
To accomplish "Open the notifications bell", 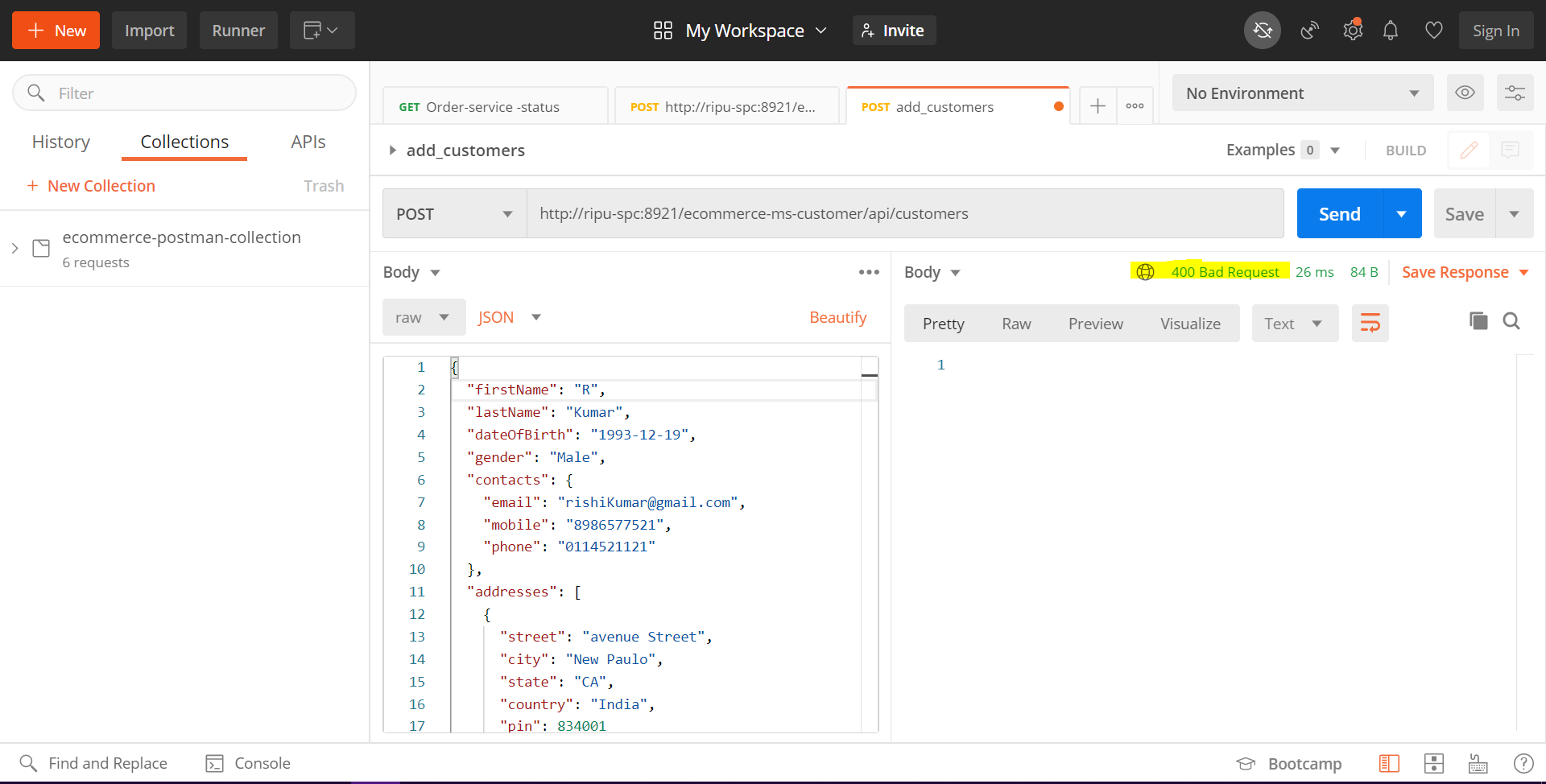I will (1391, 31).
